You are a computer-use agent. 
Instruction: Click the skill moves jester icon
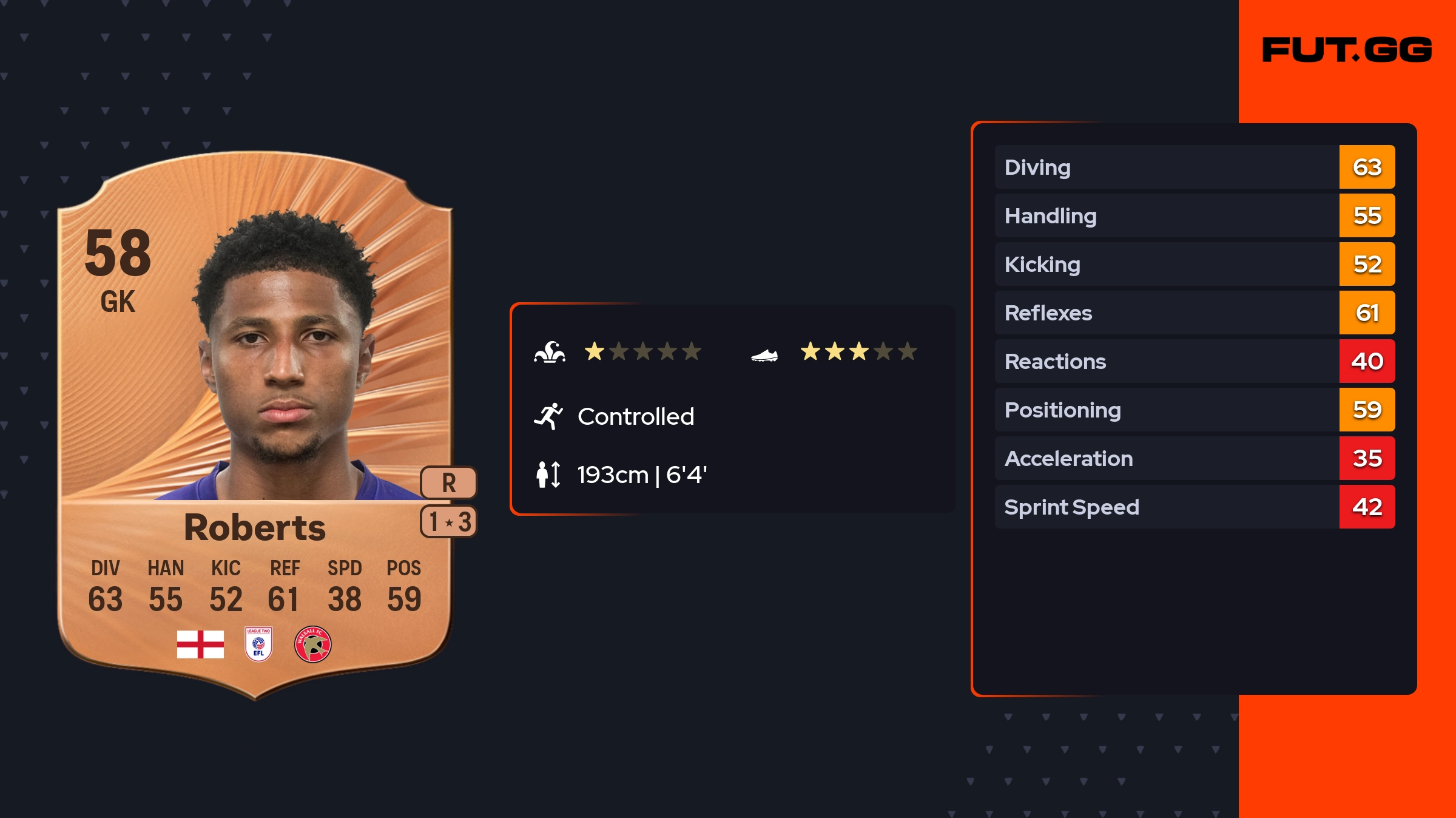click(550, 352)
